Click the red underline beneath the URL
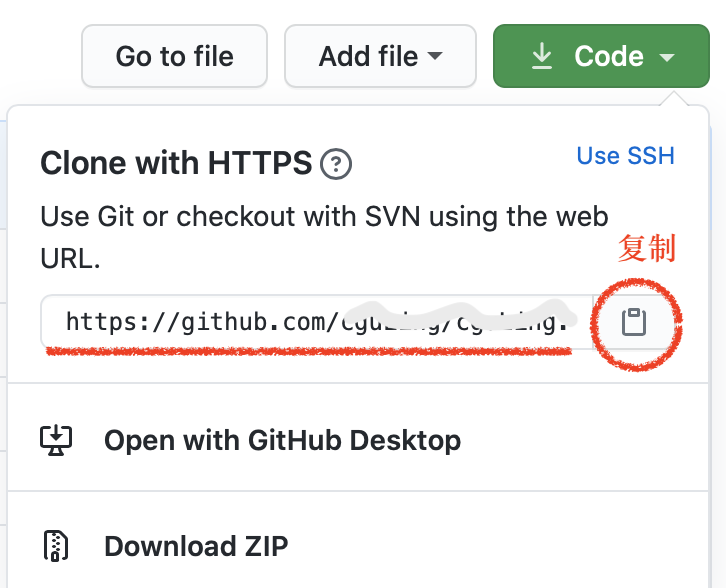This screenshot has height=588, width=726. click(309, 352)
